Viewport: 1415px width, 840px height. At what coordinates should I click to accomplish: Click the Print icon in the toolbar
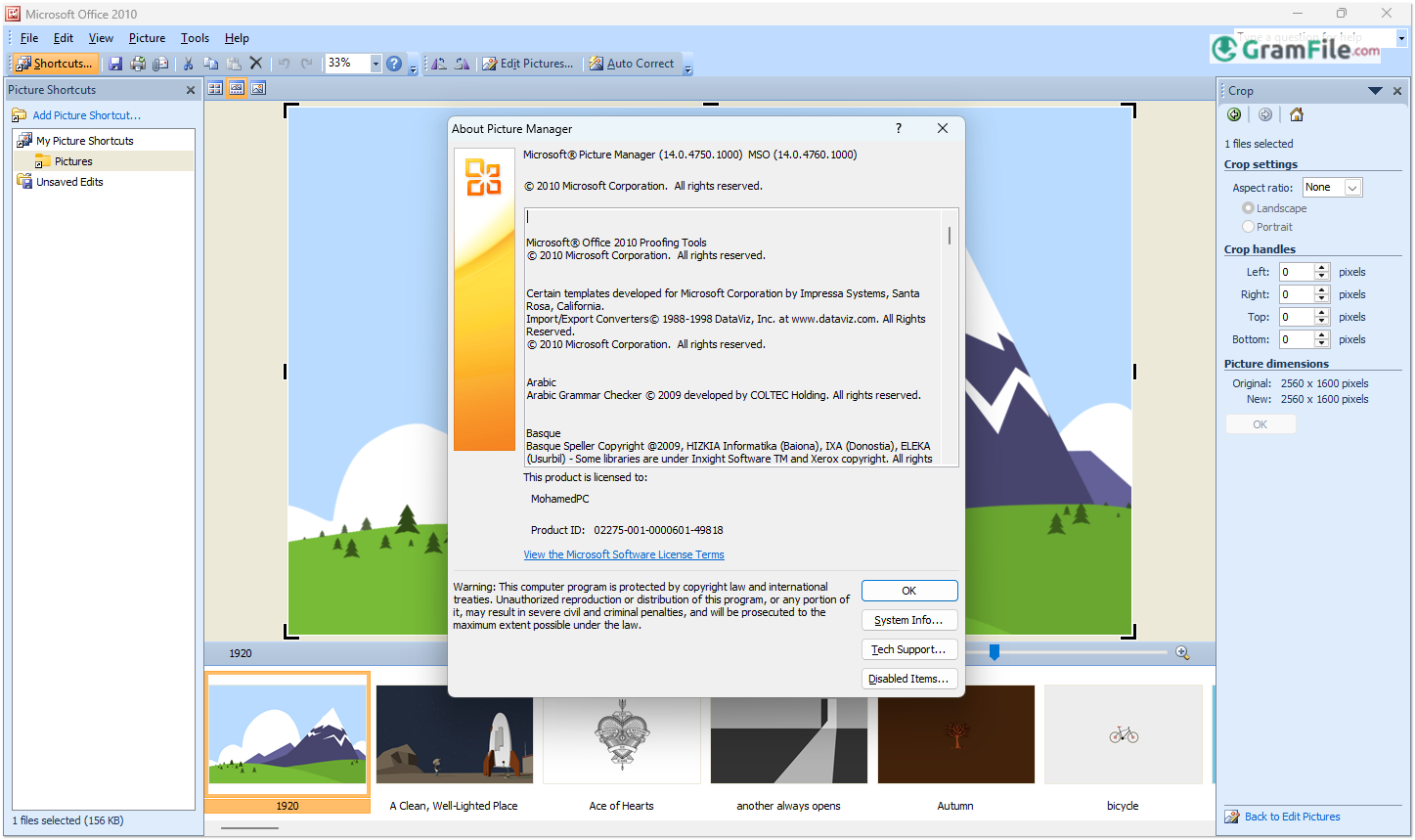click(x=138, y=64)
